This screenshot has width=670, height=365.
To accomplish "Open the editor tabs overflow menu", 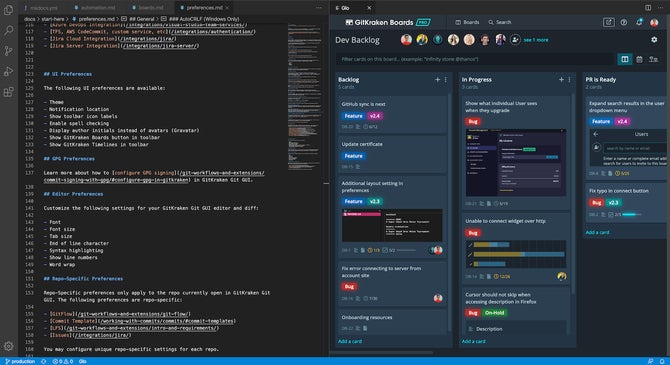I will [319, 8].
